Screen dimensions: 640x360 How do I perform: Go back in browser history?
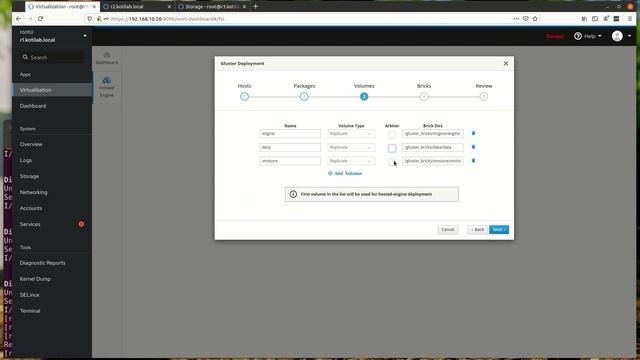(x=19, y=19)
